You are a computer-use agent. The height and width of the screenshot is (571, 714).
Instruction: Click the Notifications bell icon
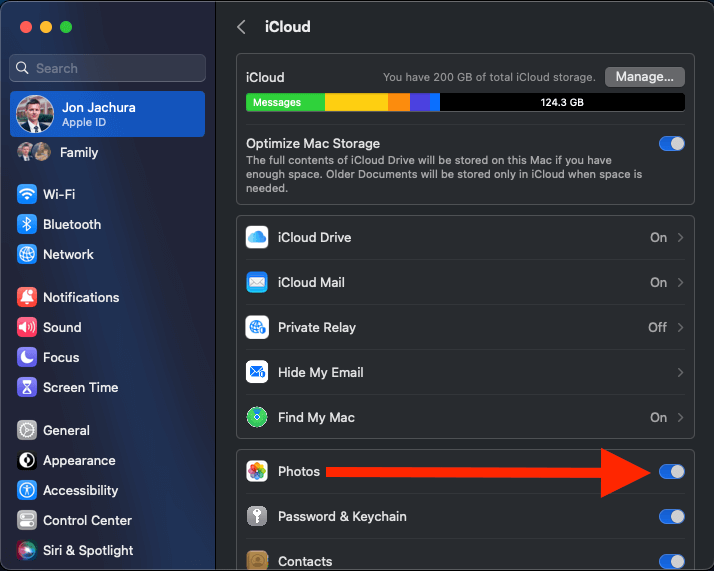coord(27,297)
